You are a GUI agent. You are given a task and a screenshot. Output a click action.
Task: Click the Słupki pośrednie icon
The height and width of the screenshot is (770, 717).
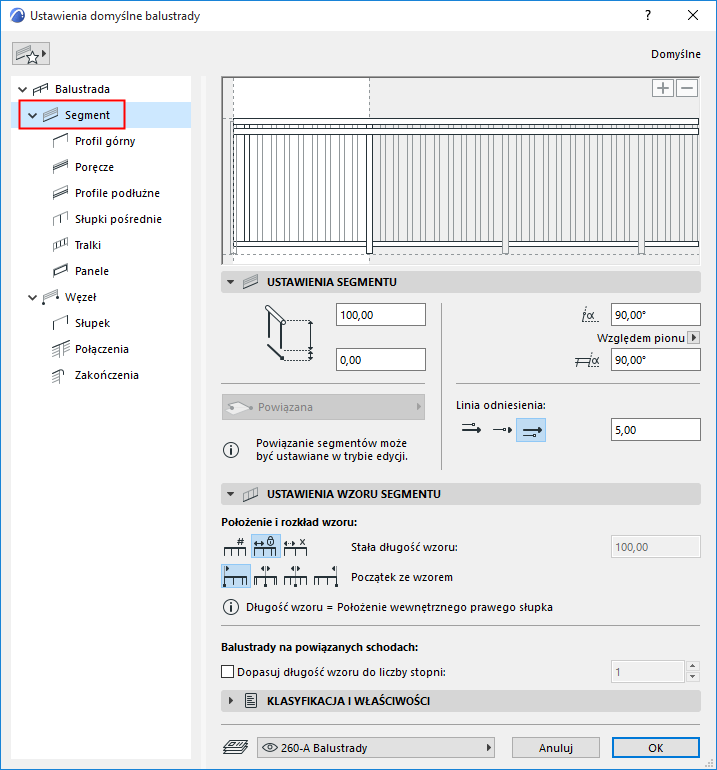pos(60,219)
